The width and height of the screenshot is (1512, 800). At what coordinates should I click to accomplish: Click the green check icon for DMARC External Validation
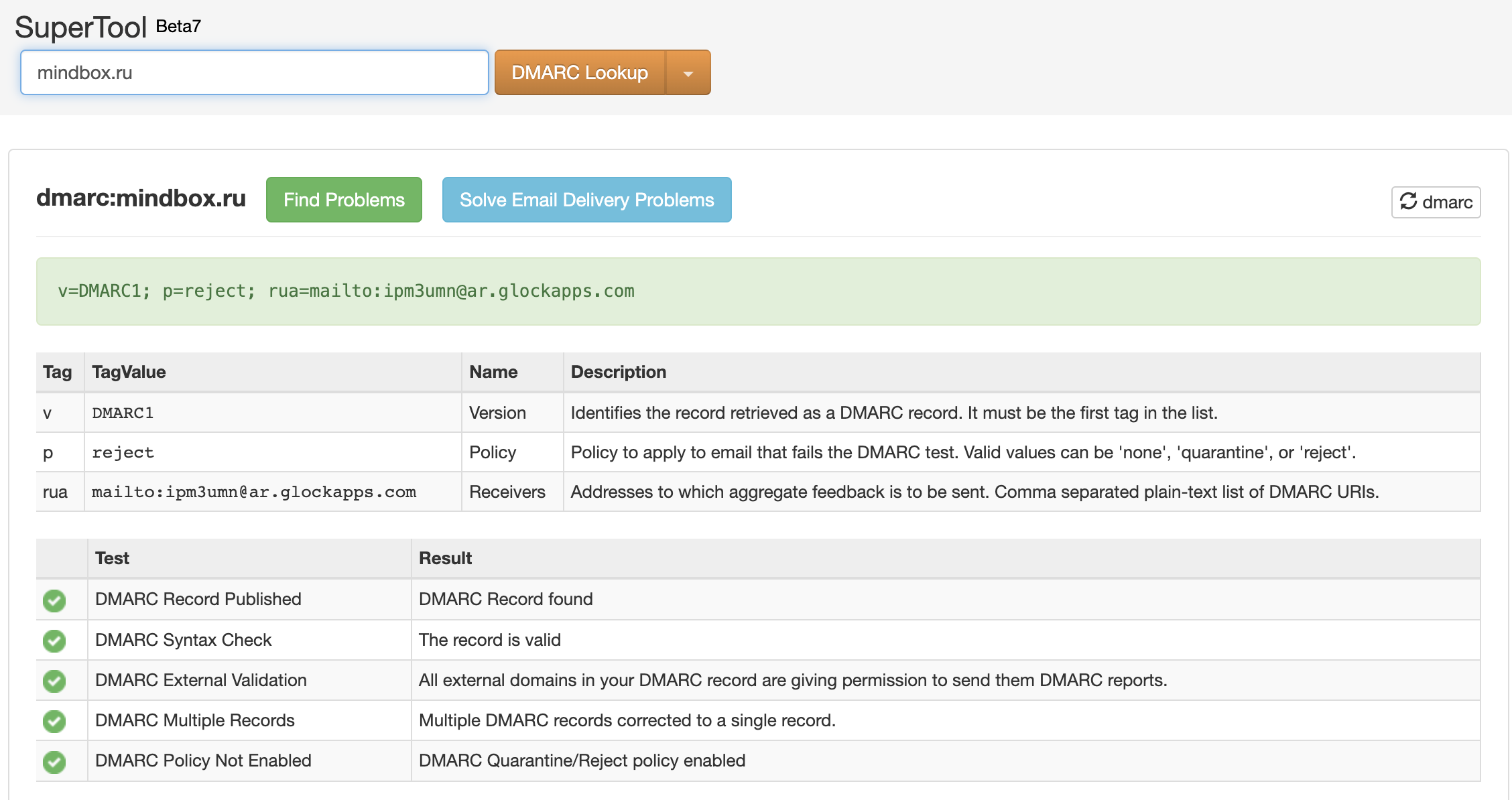click(x=54, y=681)
